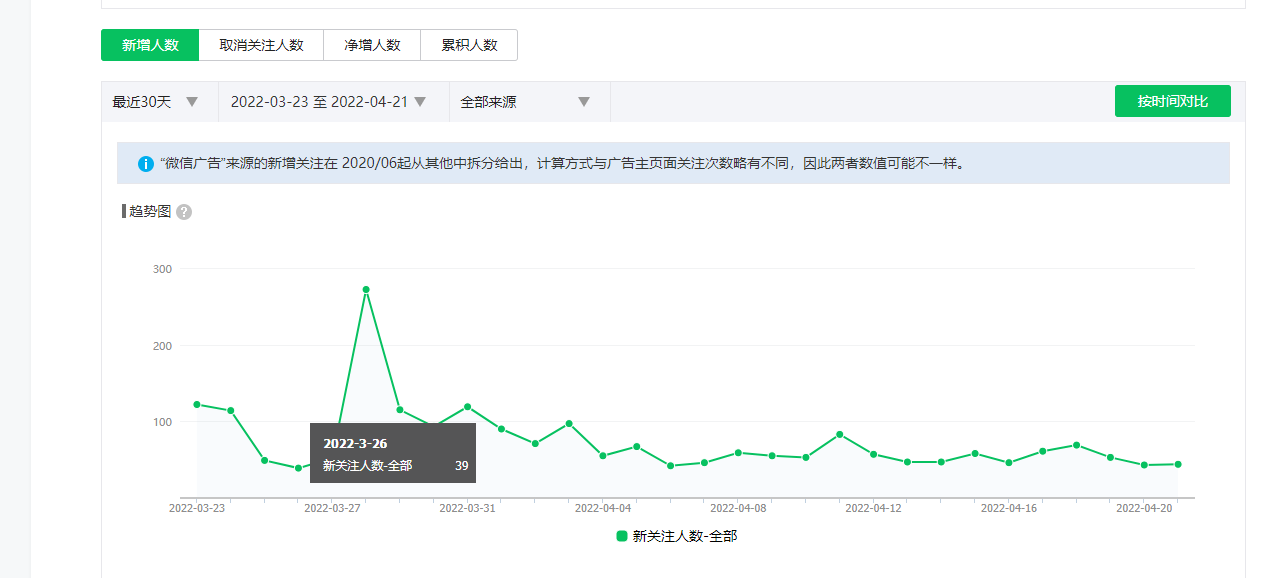1275x578 pixels.
Task: Select the first data point at 2022-03-23
Action: point(197,404)
